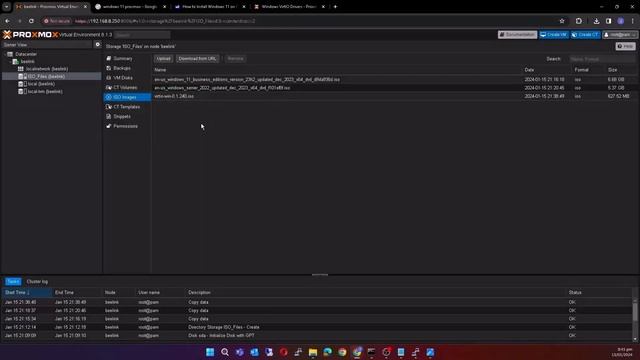Select local-lvm (beelink) storage in tree

tap(44, 91)
